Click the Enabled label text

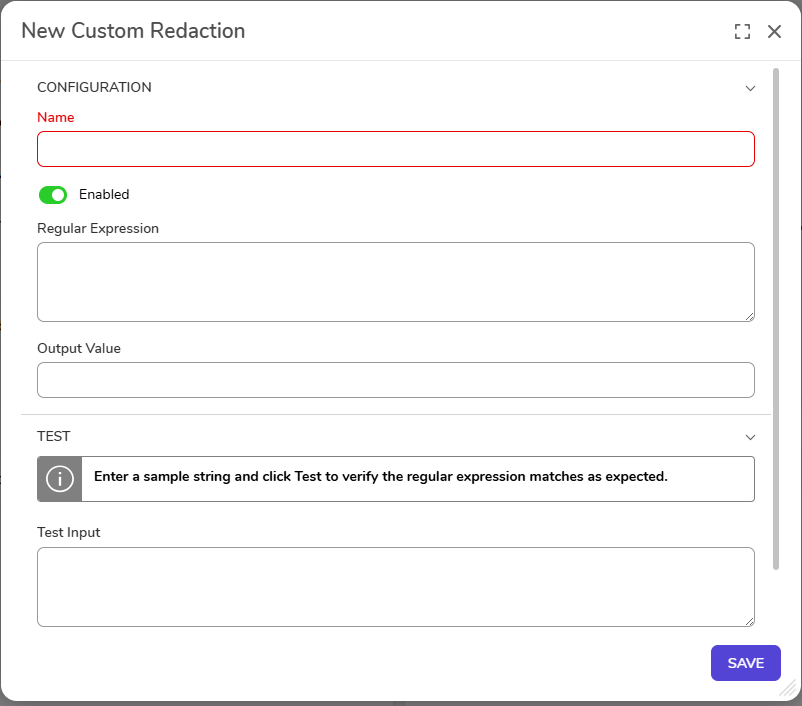click(104, 194)
